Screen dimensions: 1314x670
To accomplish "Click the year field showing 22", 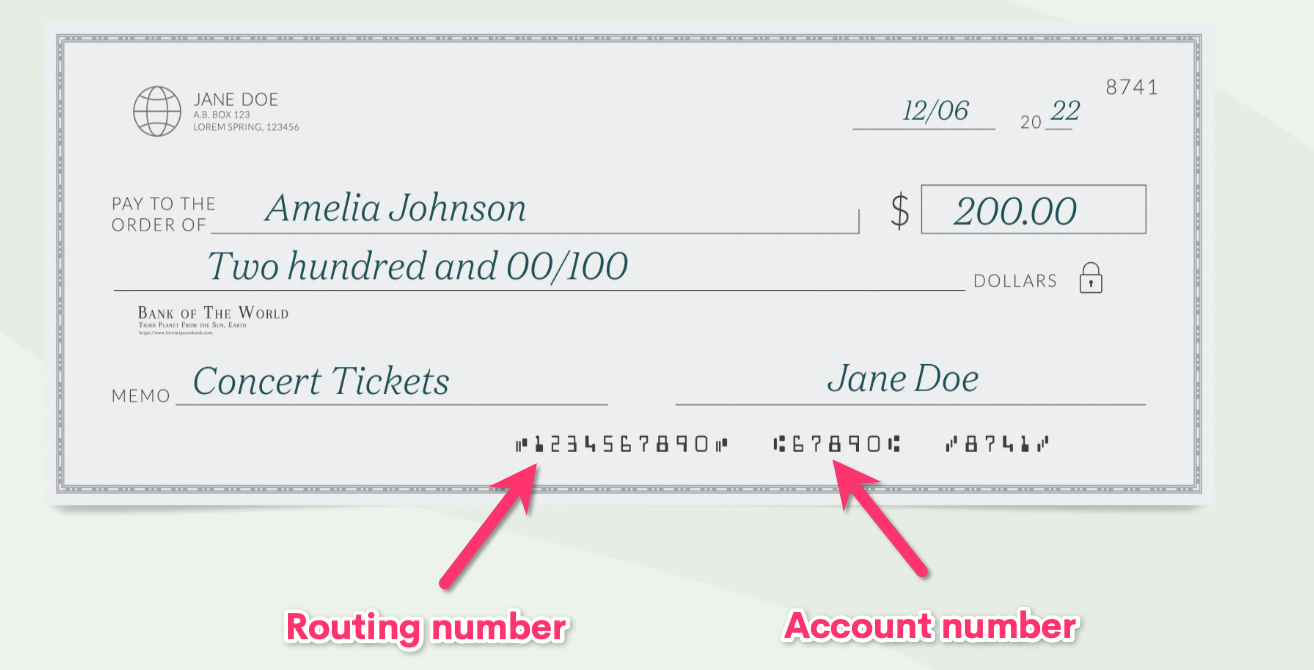I will coord(1065,112).
